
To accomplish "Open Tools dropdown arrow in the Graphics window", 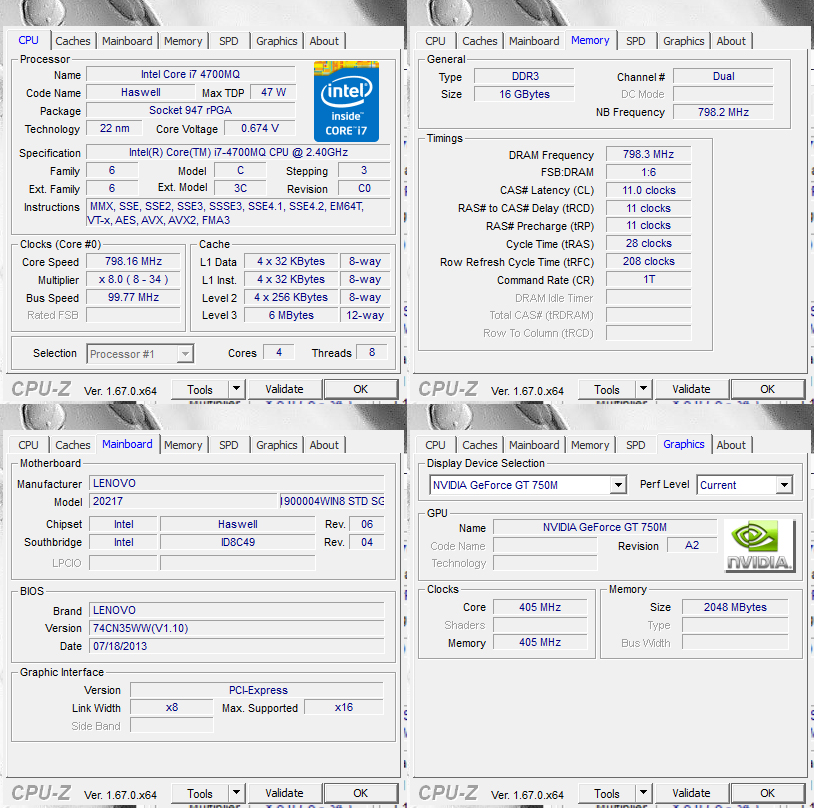I will click(x=643, y=793).
